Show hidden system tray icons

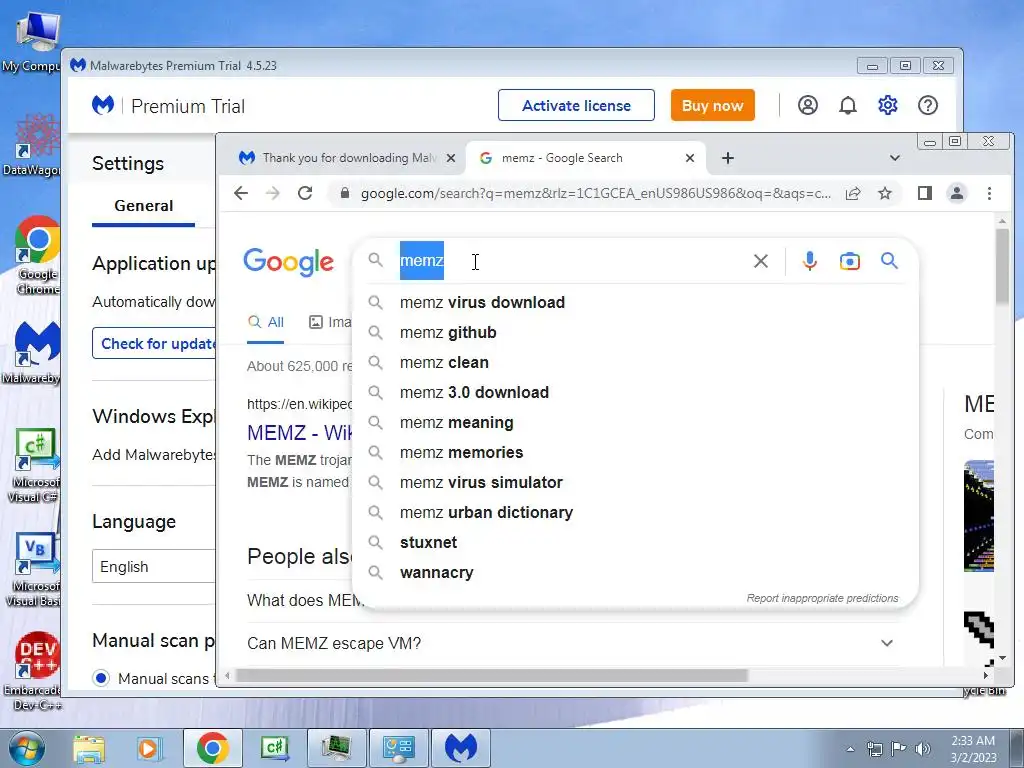pos(850,749)
